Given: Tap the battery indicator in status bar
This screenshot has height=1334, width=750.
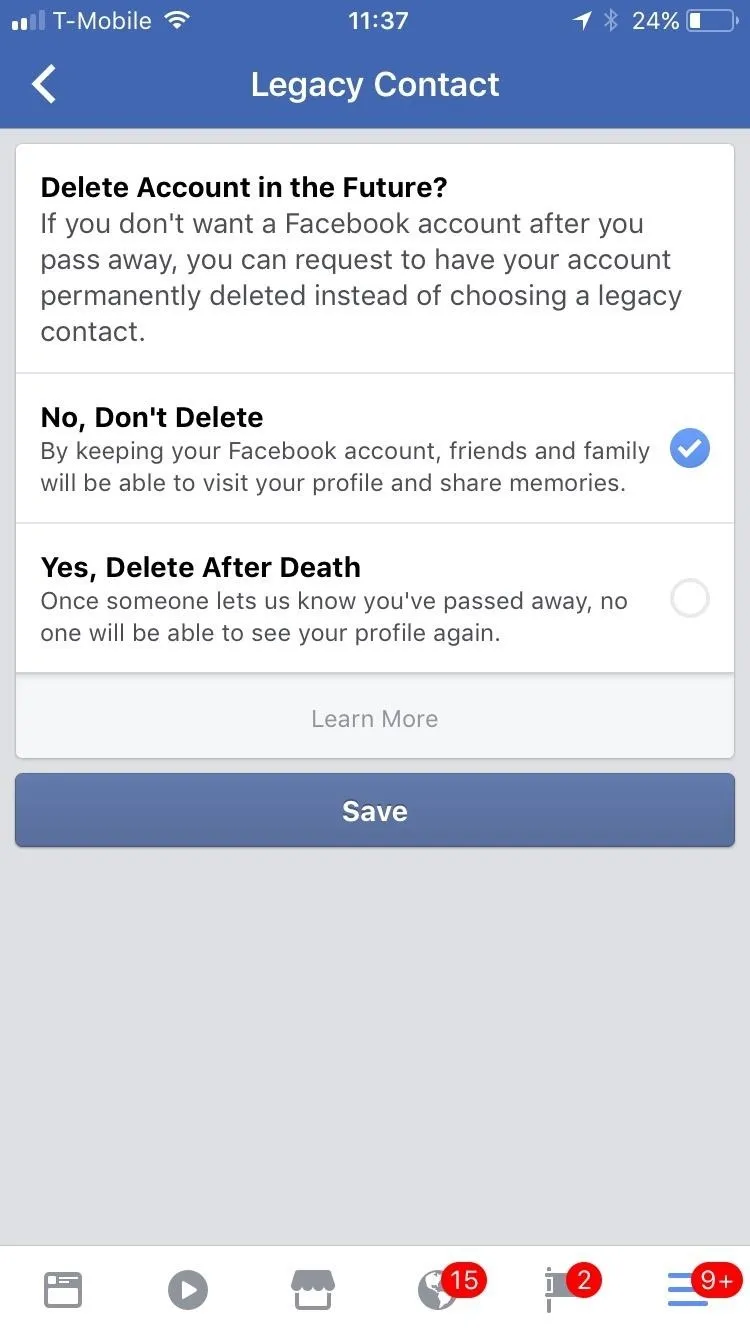Looking at the screenshot, I should click(711, 21).
